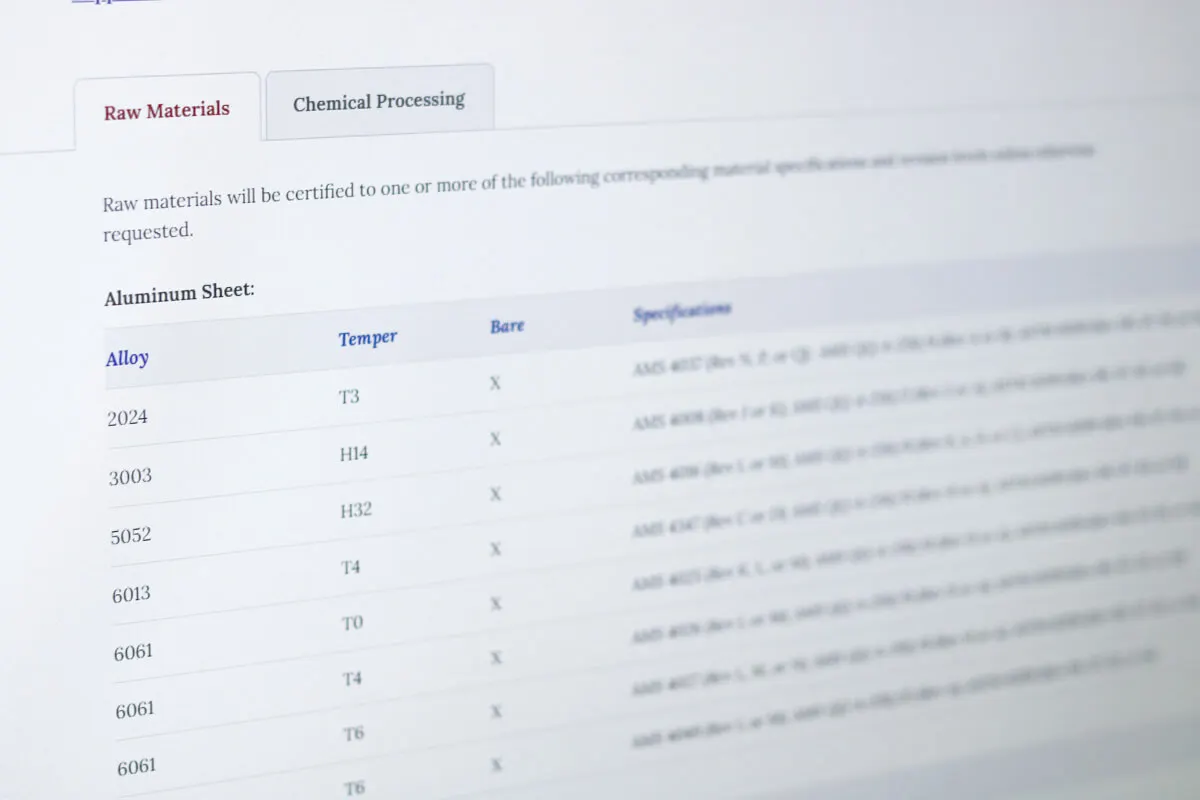The image size is (1200, 800).
Task: Select alloy 6013 cell
Action: point(132,595)
